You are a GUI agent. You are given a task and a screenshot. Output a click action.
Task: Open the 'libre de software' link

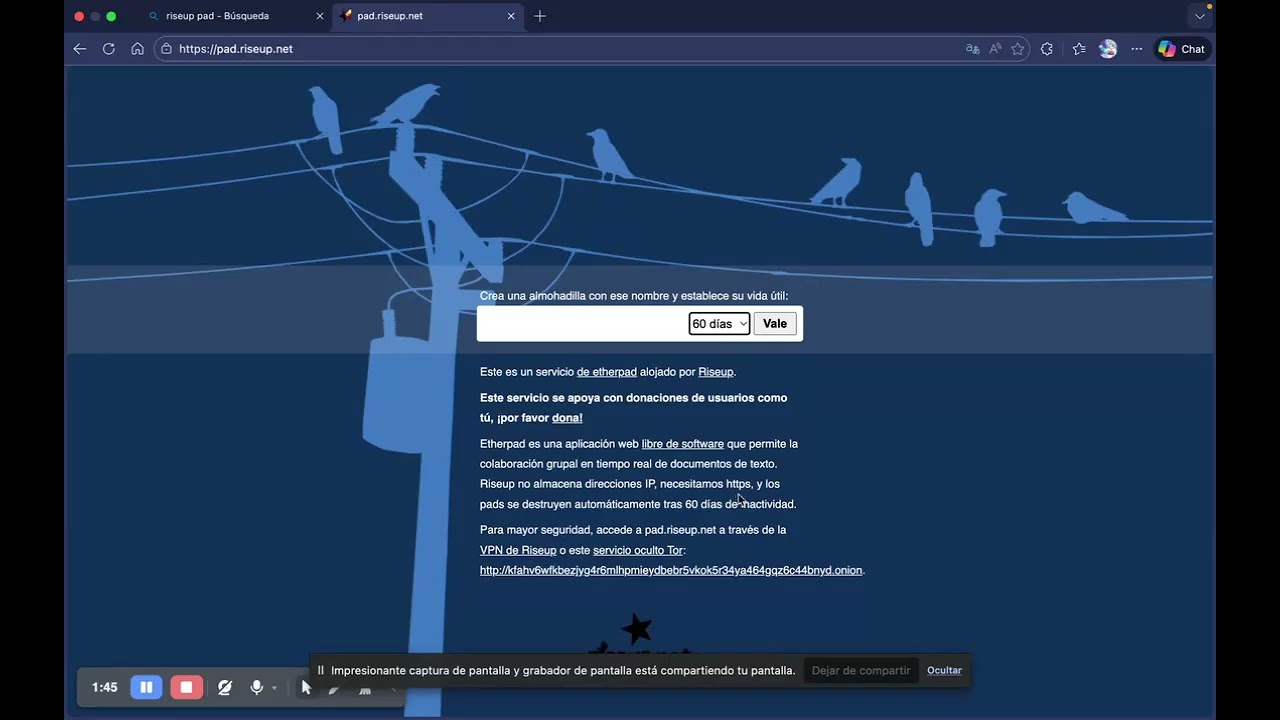(683, 444)
